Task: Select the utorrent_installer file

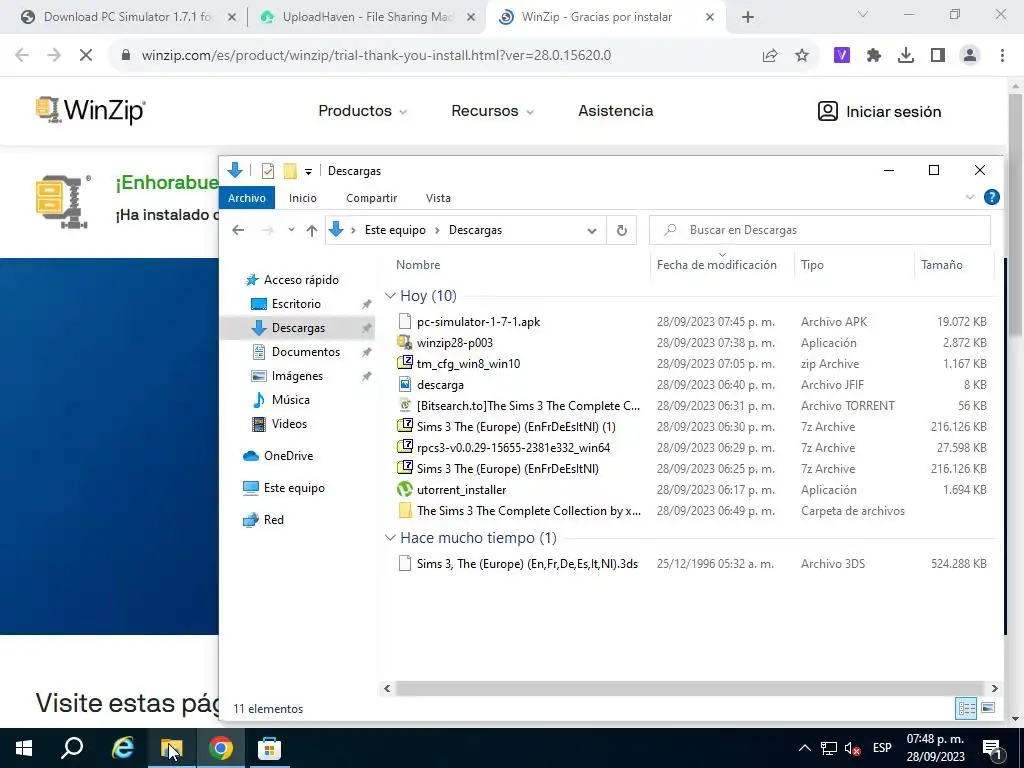Action: point(461,490)
